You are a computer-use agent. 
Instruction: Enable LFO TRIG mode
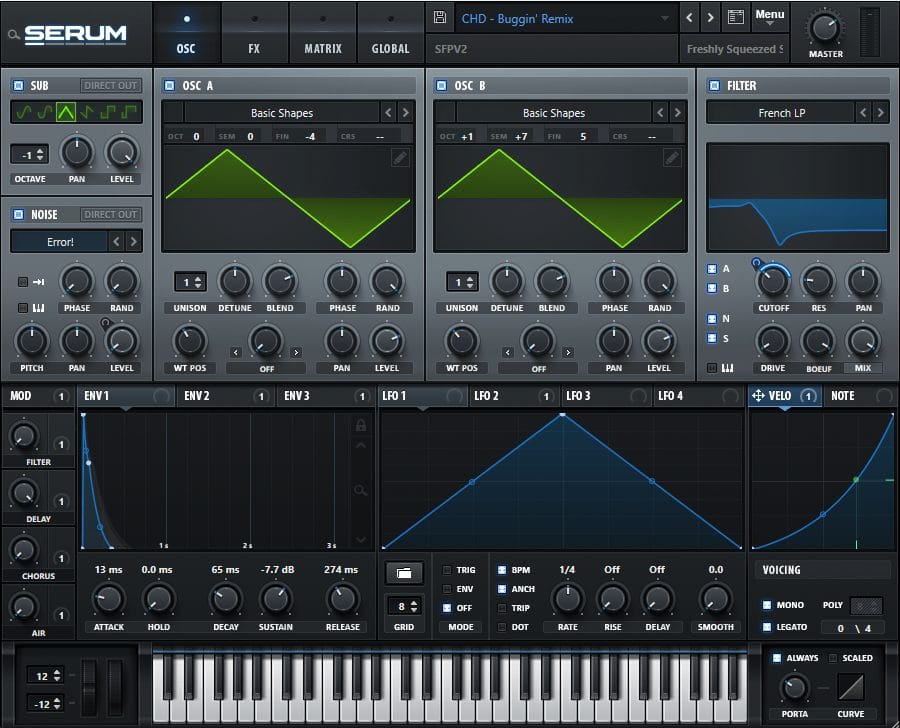point(447,570)
